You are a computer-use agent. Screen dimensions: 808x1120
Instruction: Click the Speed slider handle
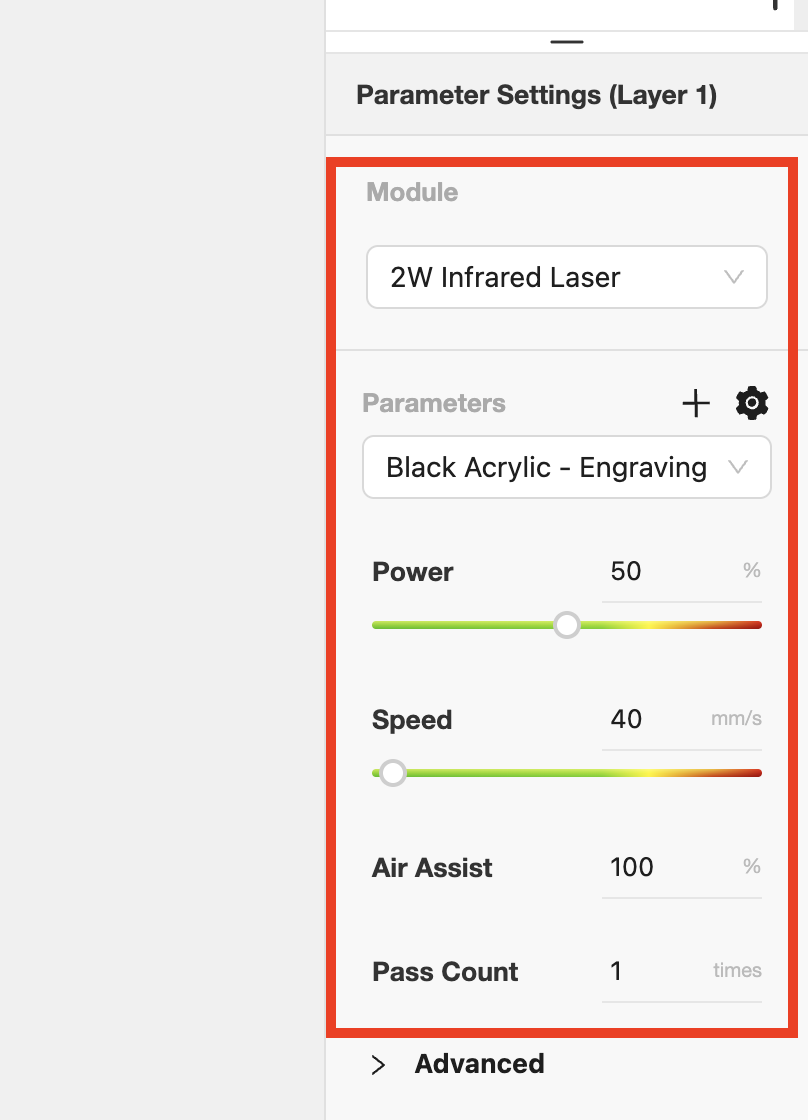point(392,773)
